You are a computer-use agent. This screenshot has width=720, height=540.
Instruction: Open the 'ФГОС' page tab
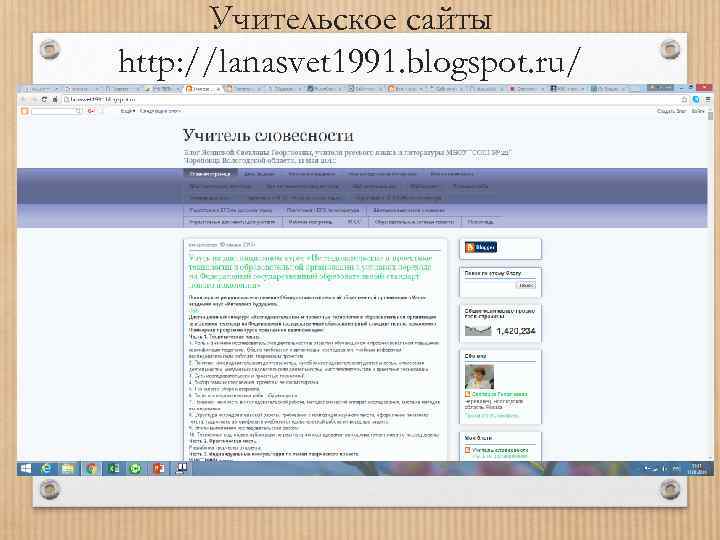click(x=354, y=222)
